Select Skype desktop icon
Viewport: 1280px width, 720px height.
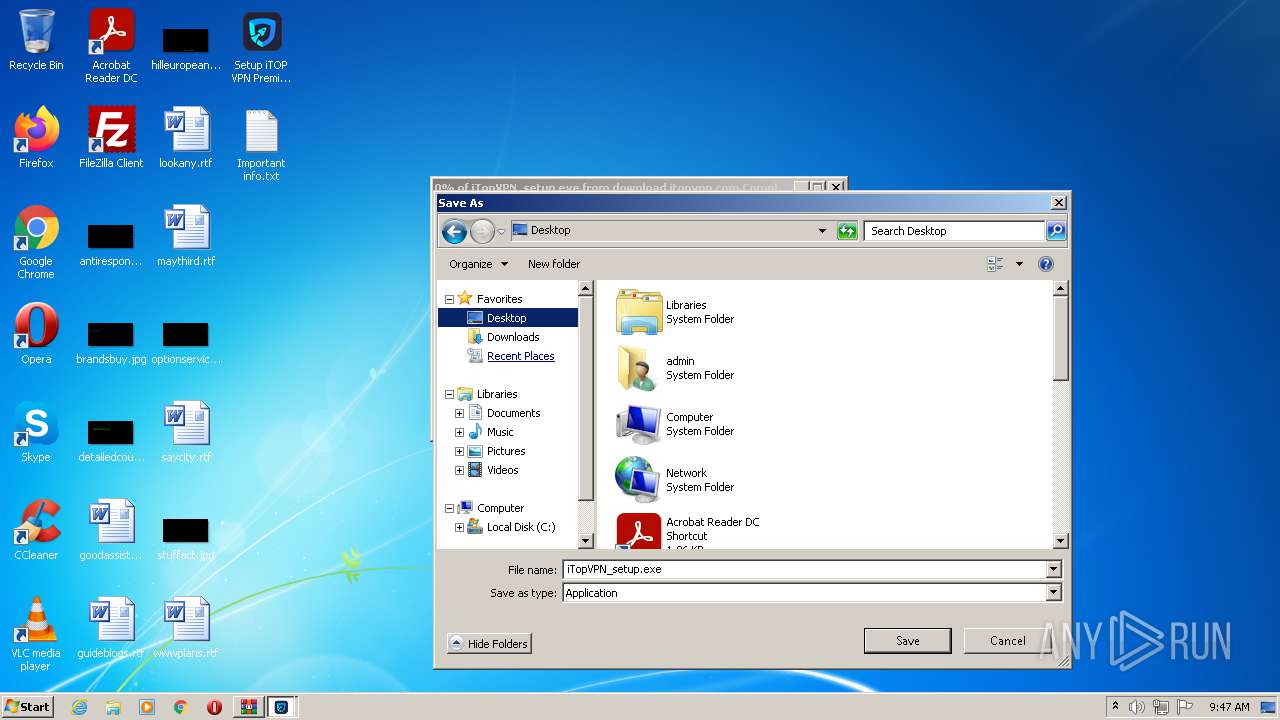(36, 432)
